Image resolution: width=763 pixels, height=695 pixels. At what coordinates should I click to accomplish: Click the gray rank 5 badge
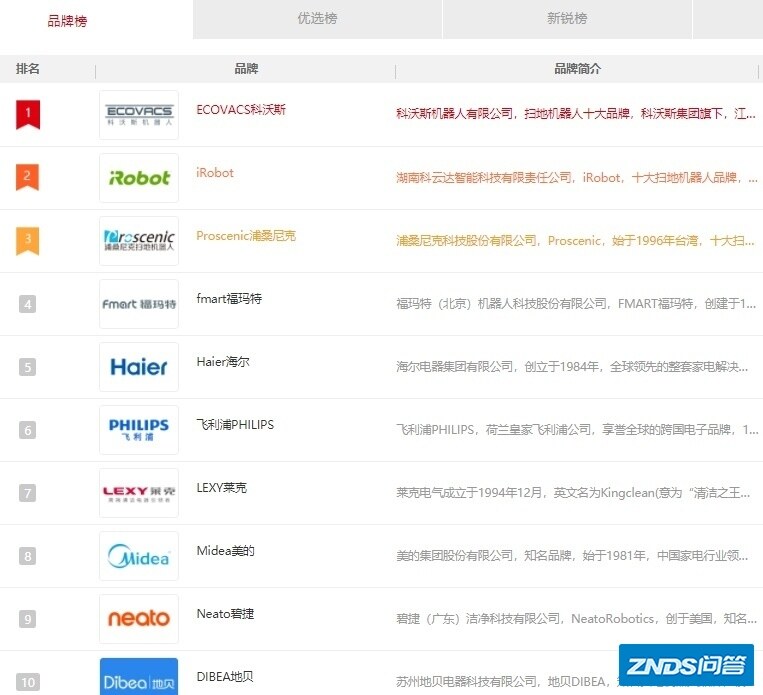point(27,367)
